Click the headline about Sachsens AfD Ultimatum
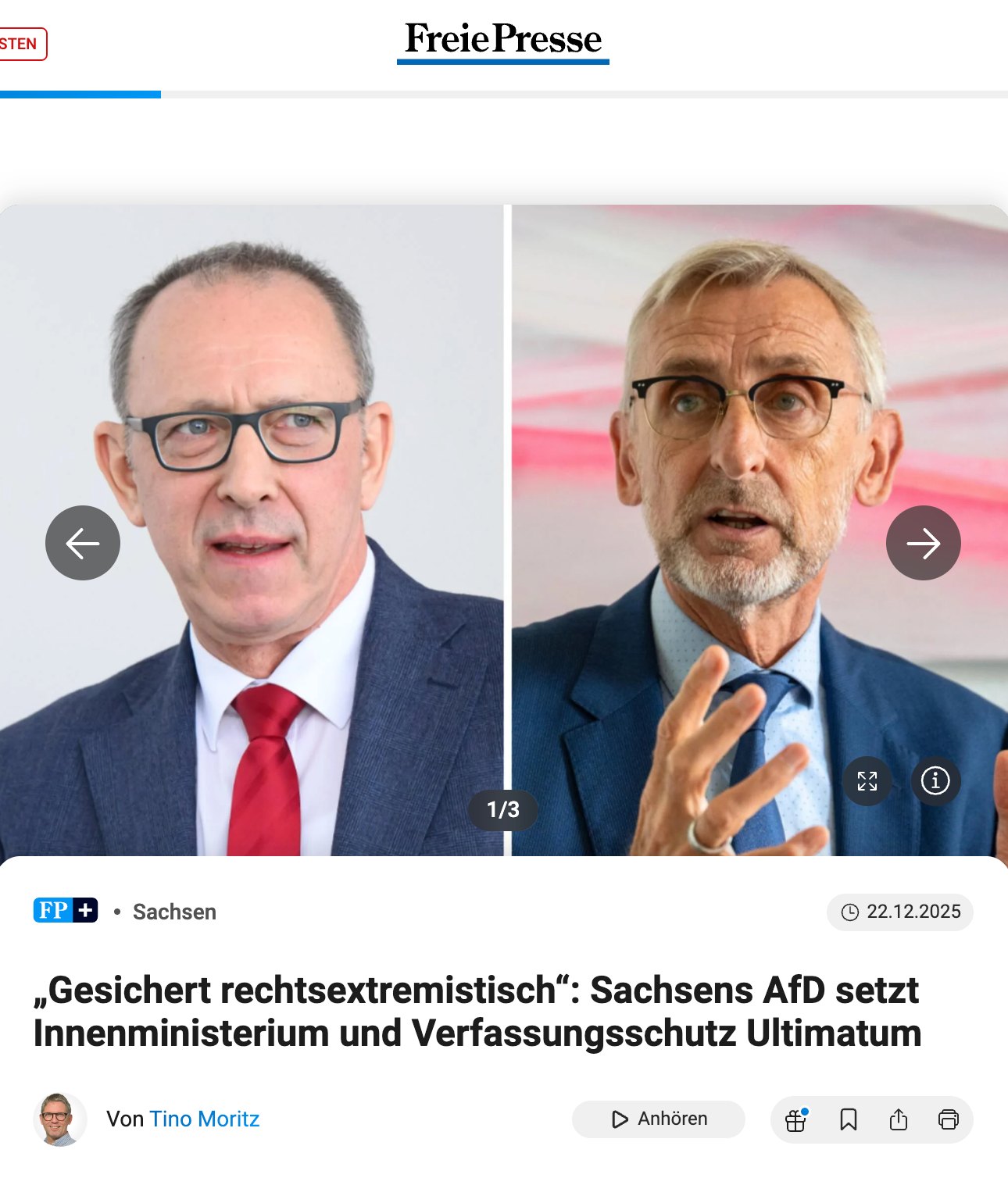Image resolution: width=1008 pixels, height=1178 pixels. [x=477, y=1012]
